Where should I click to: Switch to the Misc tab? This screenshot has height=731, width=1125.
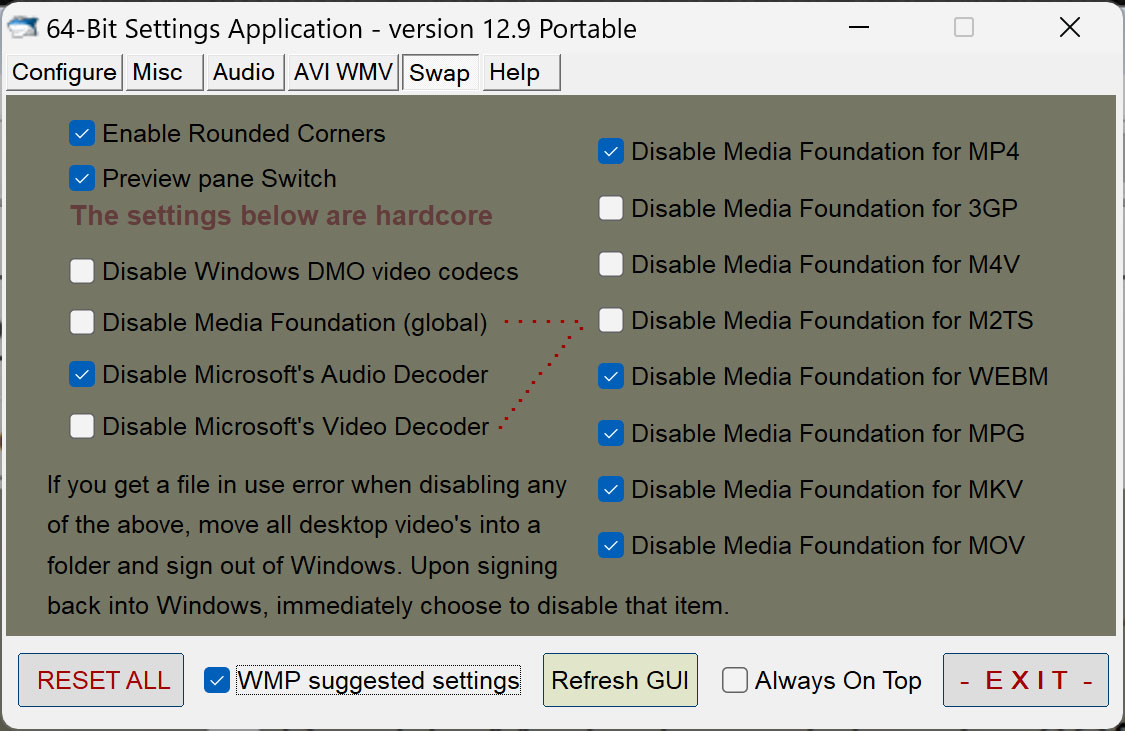tap(164, 72)
